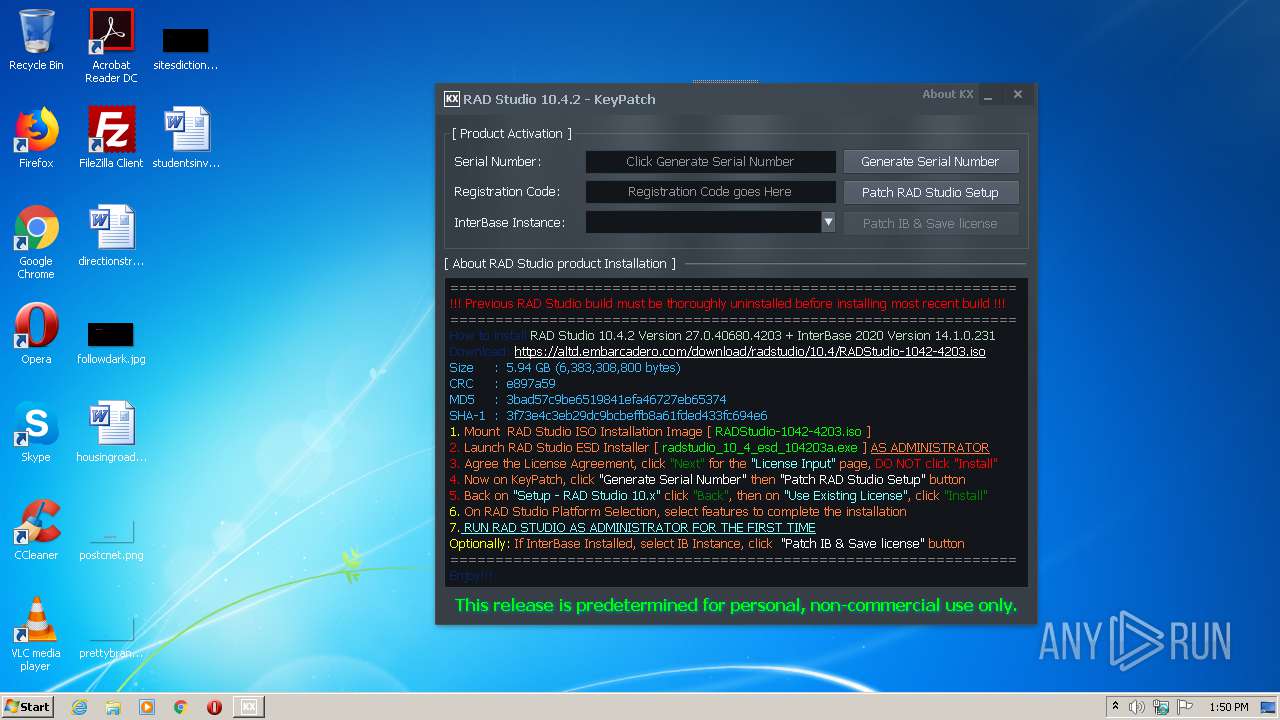Open Chrome from the taskbar

[x=181, y=707]
